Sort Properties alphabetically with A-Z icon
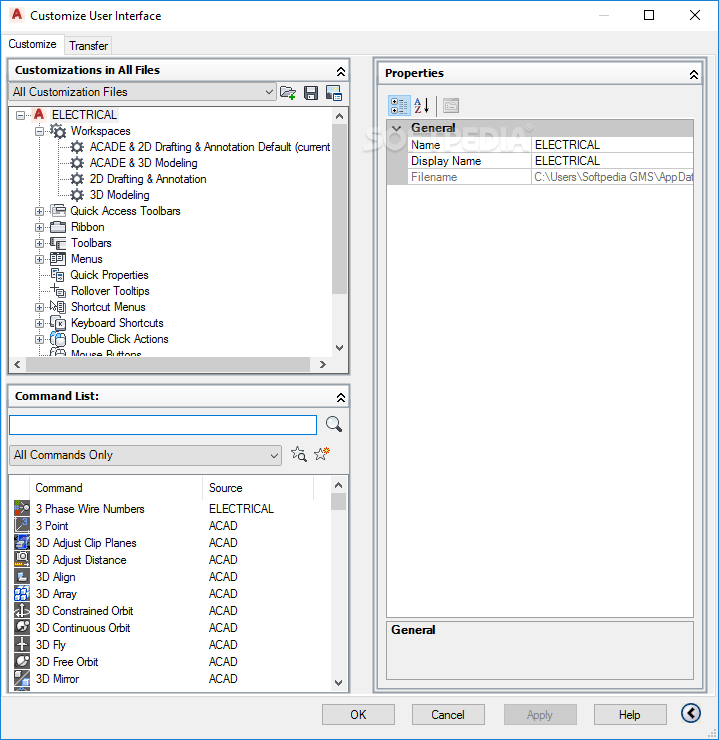Screen dimensions: 719x740 [421, 106]
